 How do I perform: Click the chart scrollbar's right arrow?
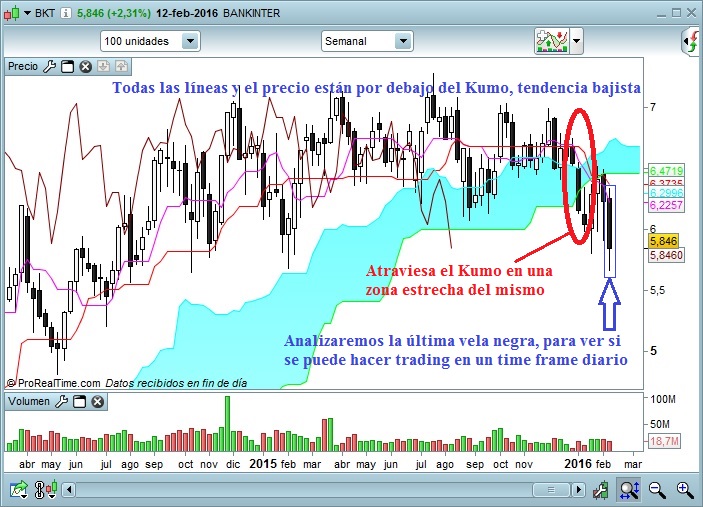pyautogui.click(x=579, y=490)
